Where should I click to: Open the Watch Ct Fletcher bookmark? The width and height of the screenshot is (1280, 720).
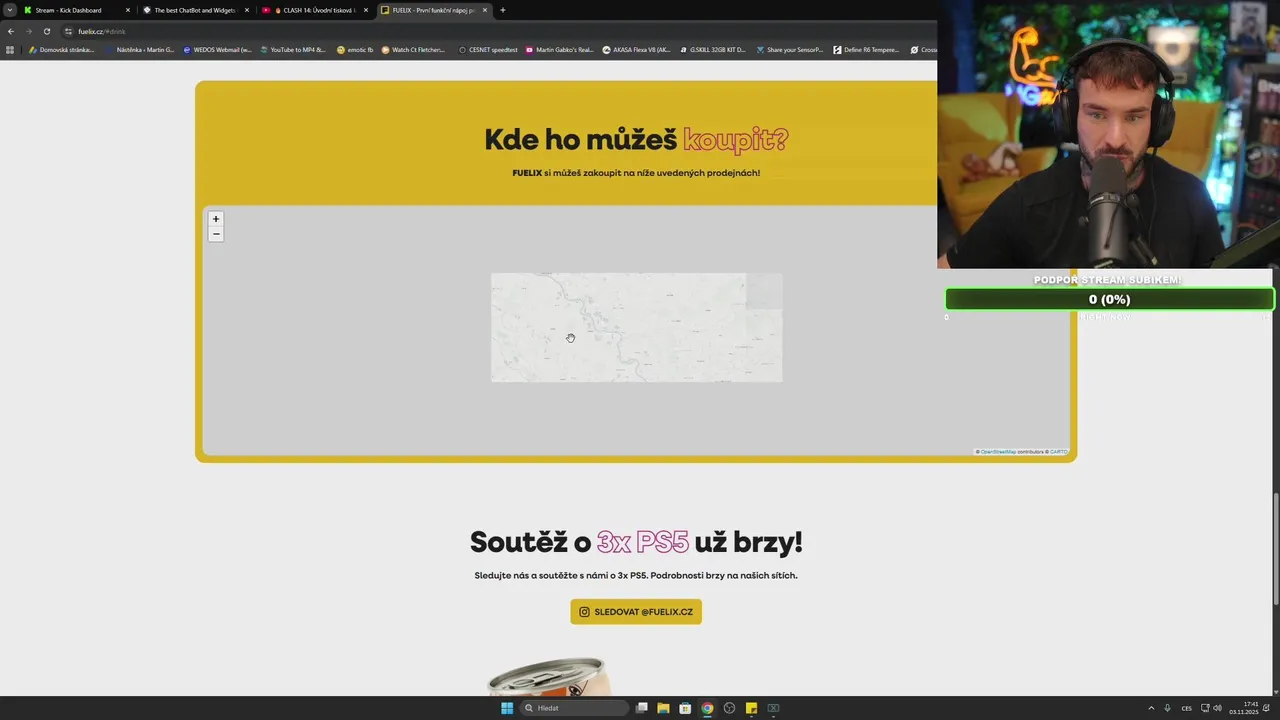point(414,49)
